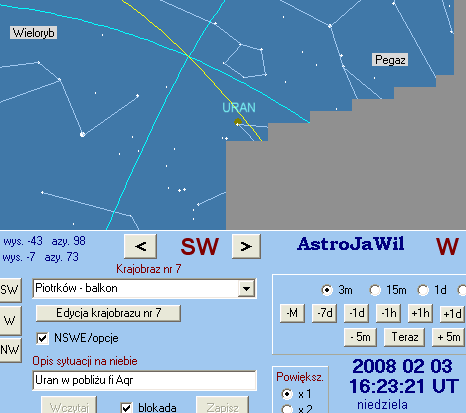The height and width of the screenshot is (413, 466).
Task: Select the Uran planet marker on the sky map
Action: click(x=238, y=122)
